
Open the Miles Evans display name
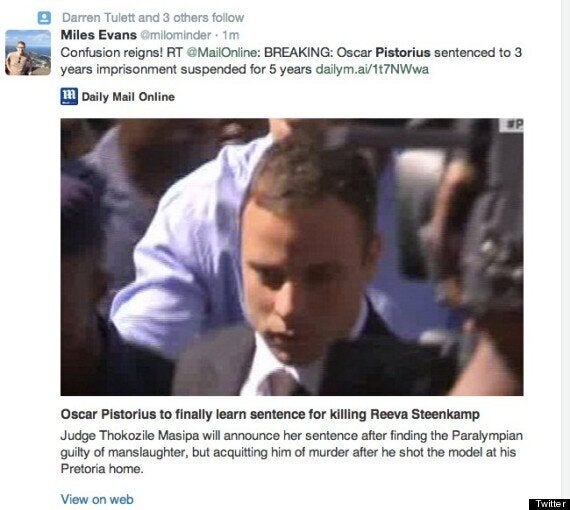click(99, 35)
